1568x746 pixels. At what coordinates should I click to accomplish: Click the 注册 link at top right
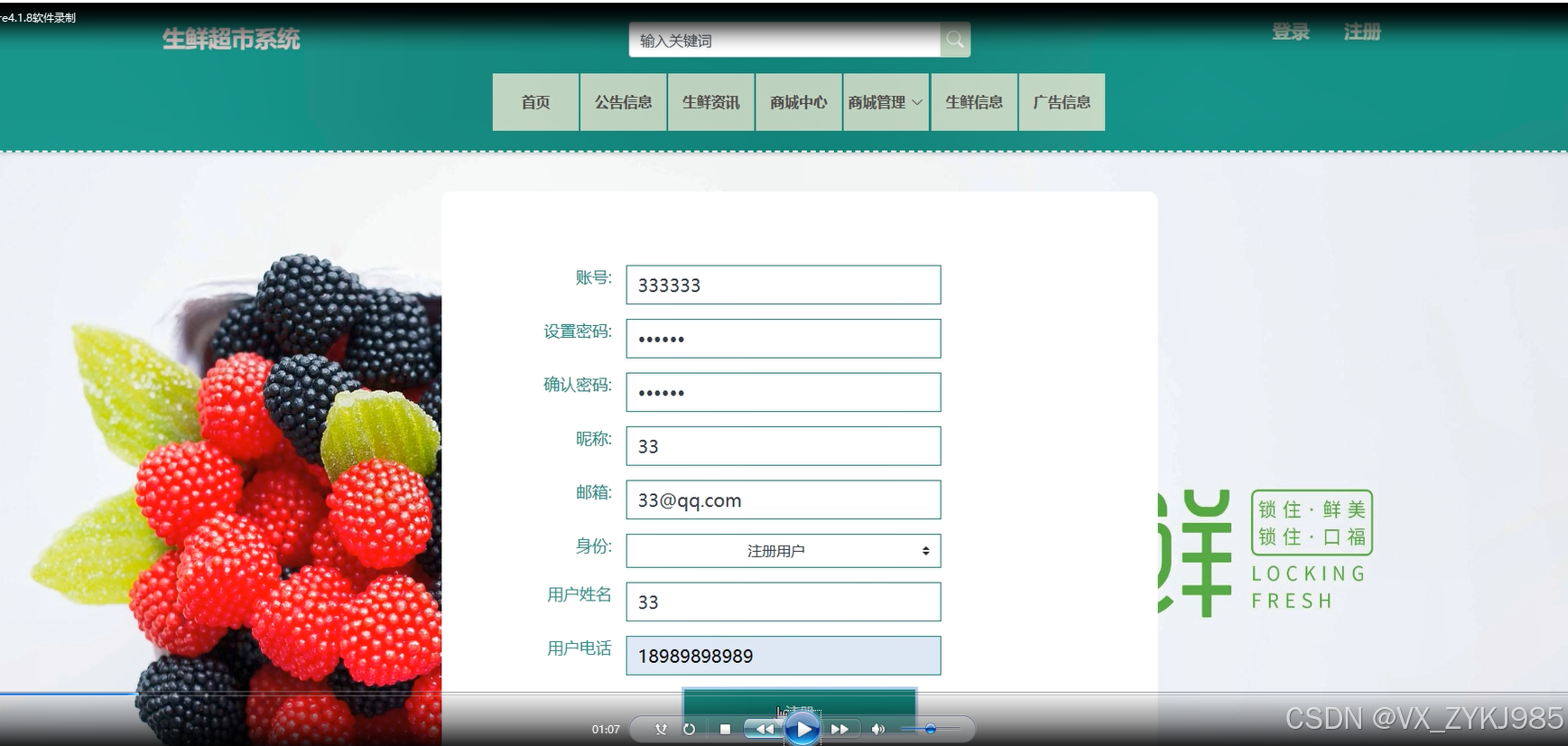click(x=1362, y=33)
